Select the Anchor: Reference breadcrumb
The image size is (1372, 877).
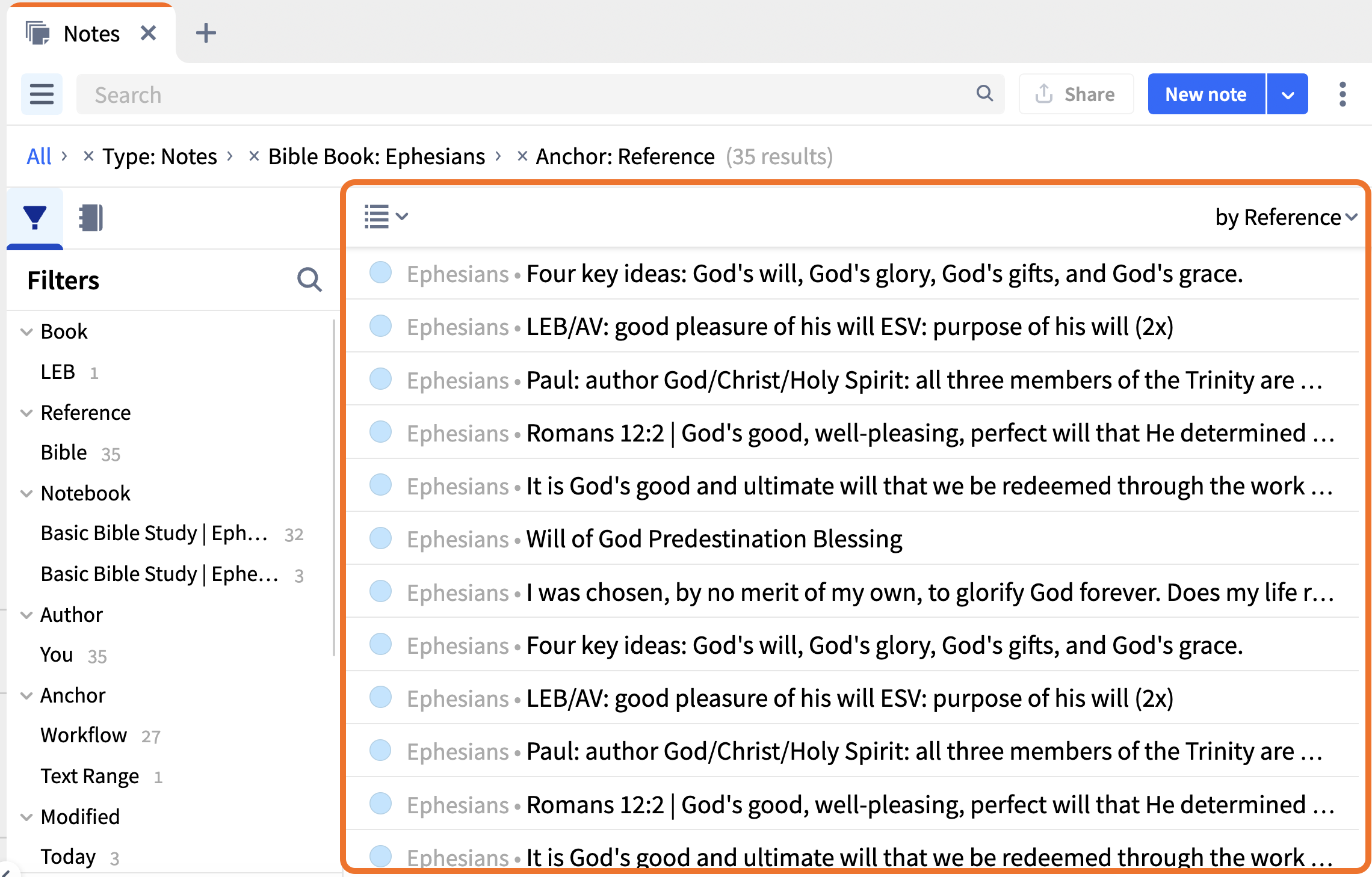[625, 156]
